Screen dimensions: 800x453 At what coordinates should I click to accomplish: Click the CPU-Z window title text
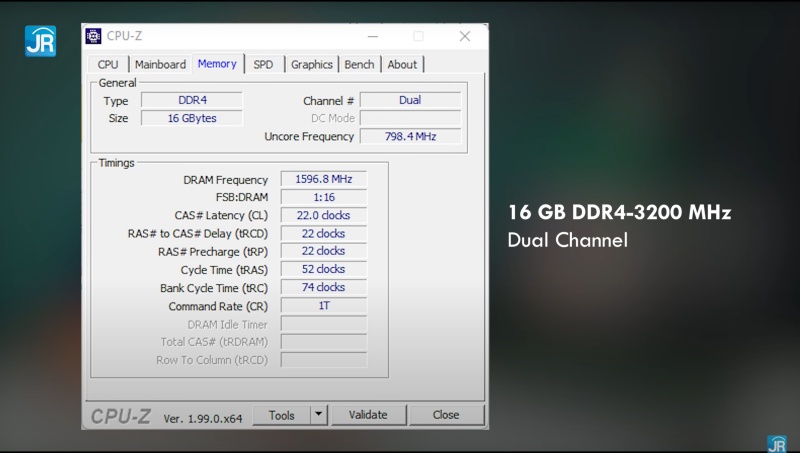pos(124,36)
